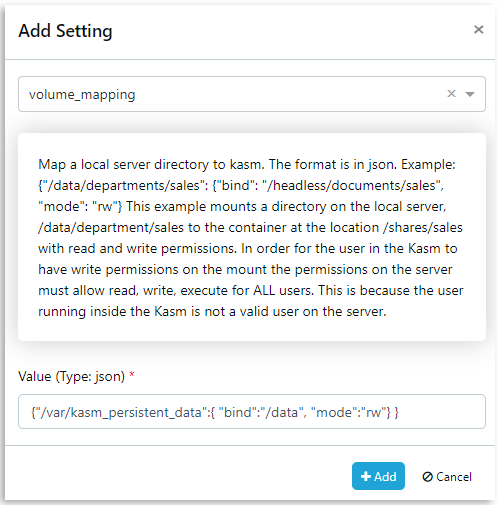
Task: Click the plus icon on the Add button
Action: [366, 476]
